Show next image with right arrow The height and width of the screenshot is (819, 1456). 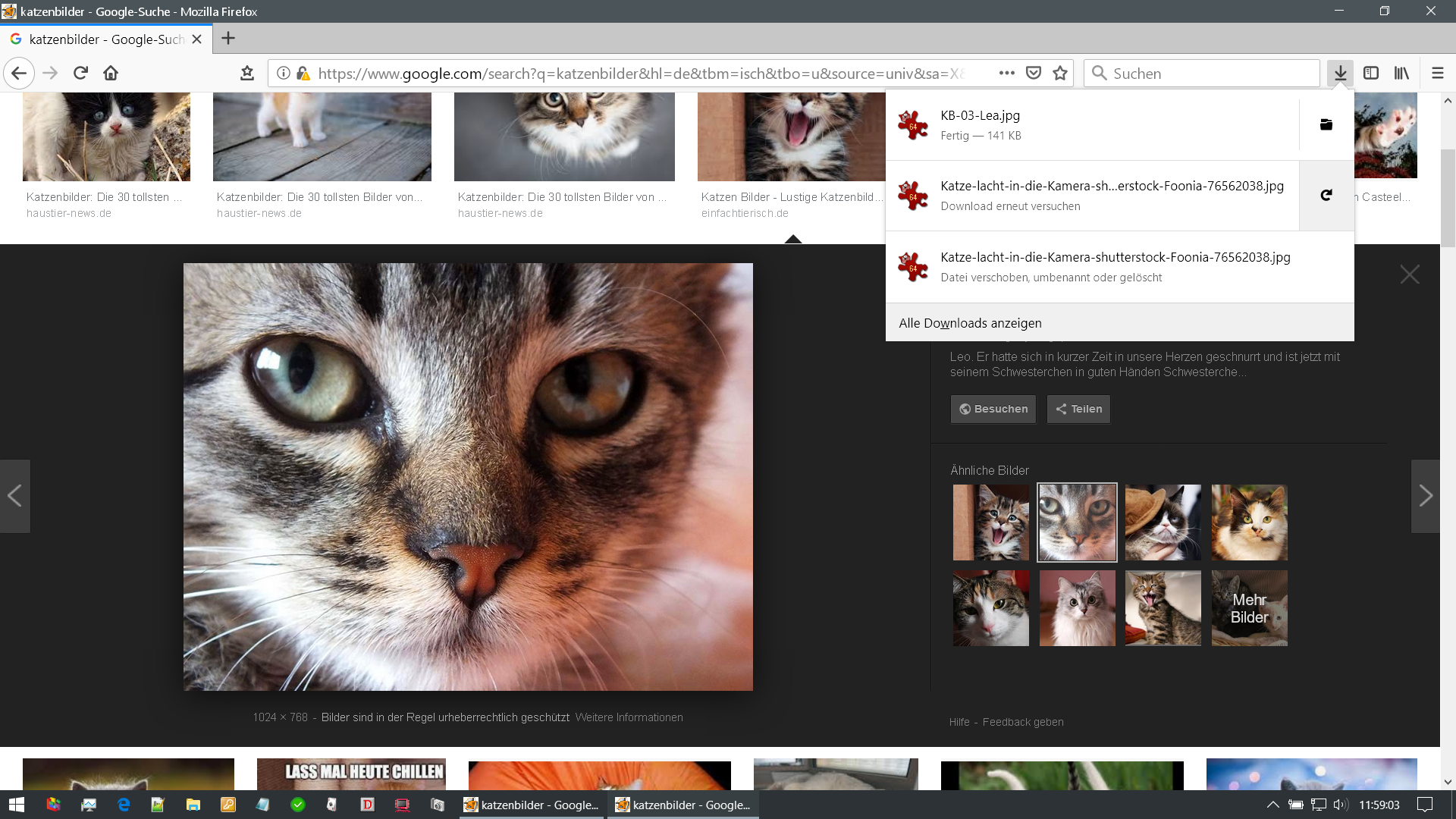pos(1425,496)
